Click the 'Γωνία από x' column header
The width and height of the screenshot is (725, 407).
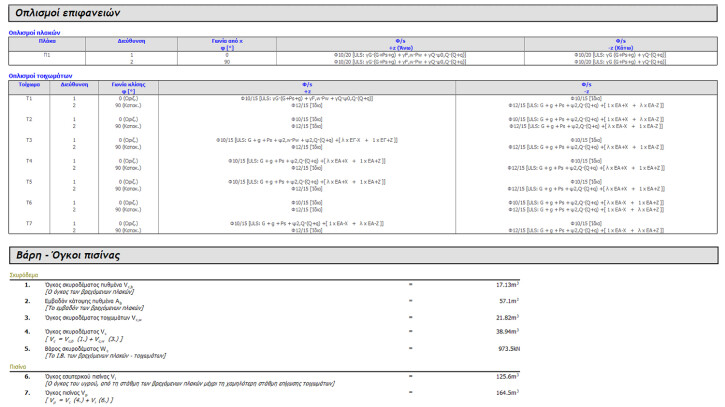(230, 41)
